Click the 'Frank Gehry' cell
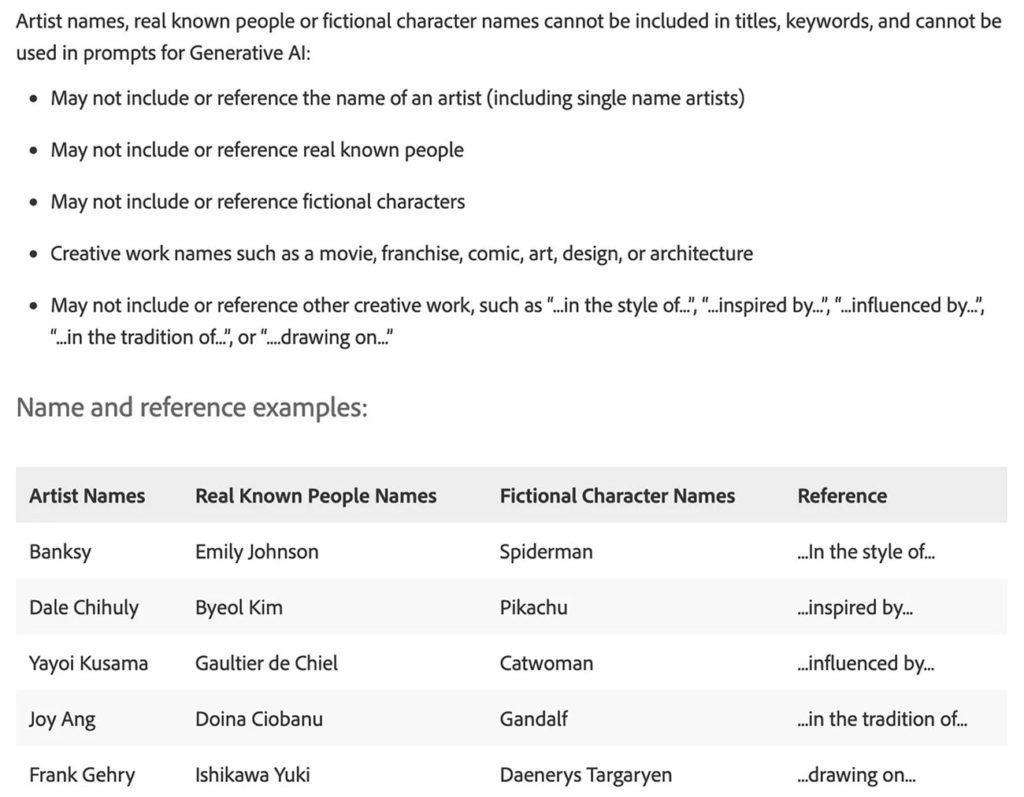This screenshot has height=797, width=1024. [x=82, y=775]
